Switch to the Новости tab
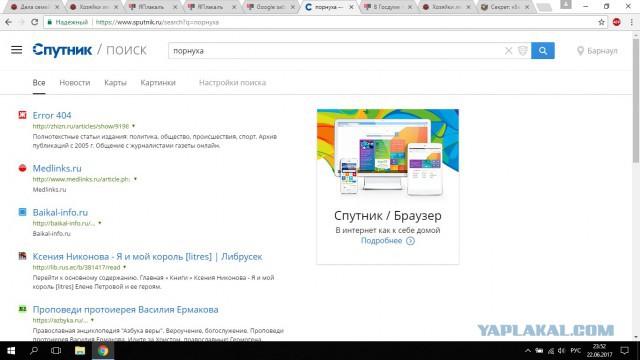 [x=75, y=82]
